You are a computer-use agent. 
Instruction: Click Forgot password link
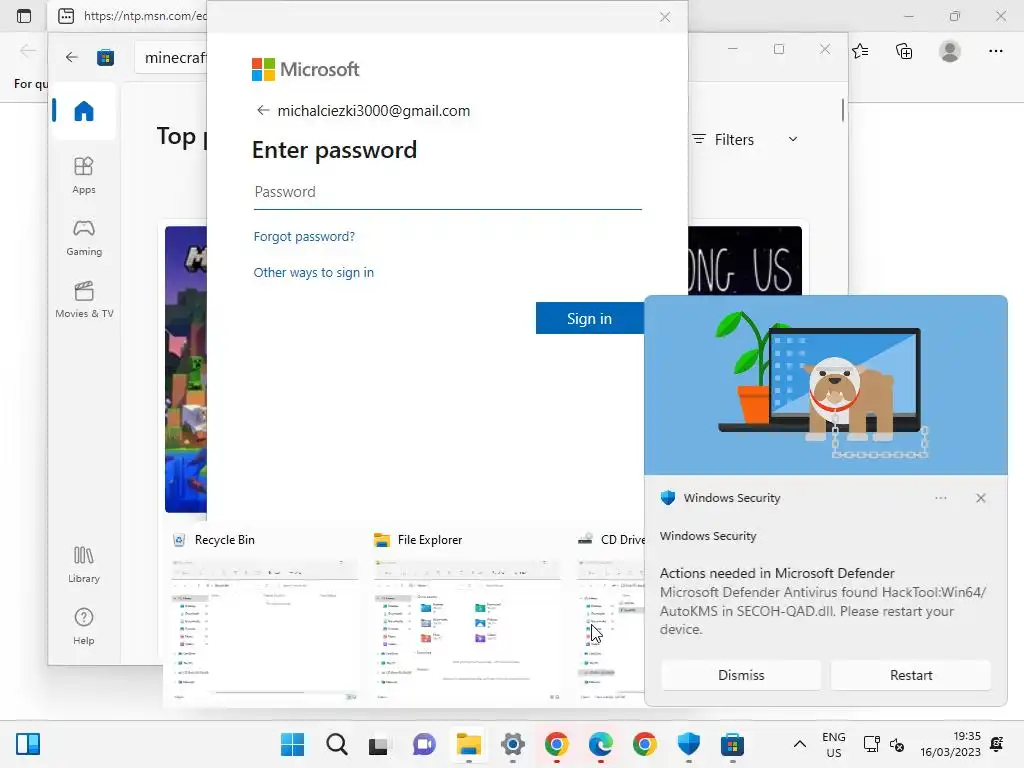pos(304,236)
